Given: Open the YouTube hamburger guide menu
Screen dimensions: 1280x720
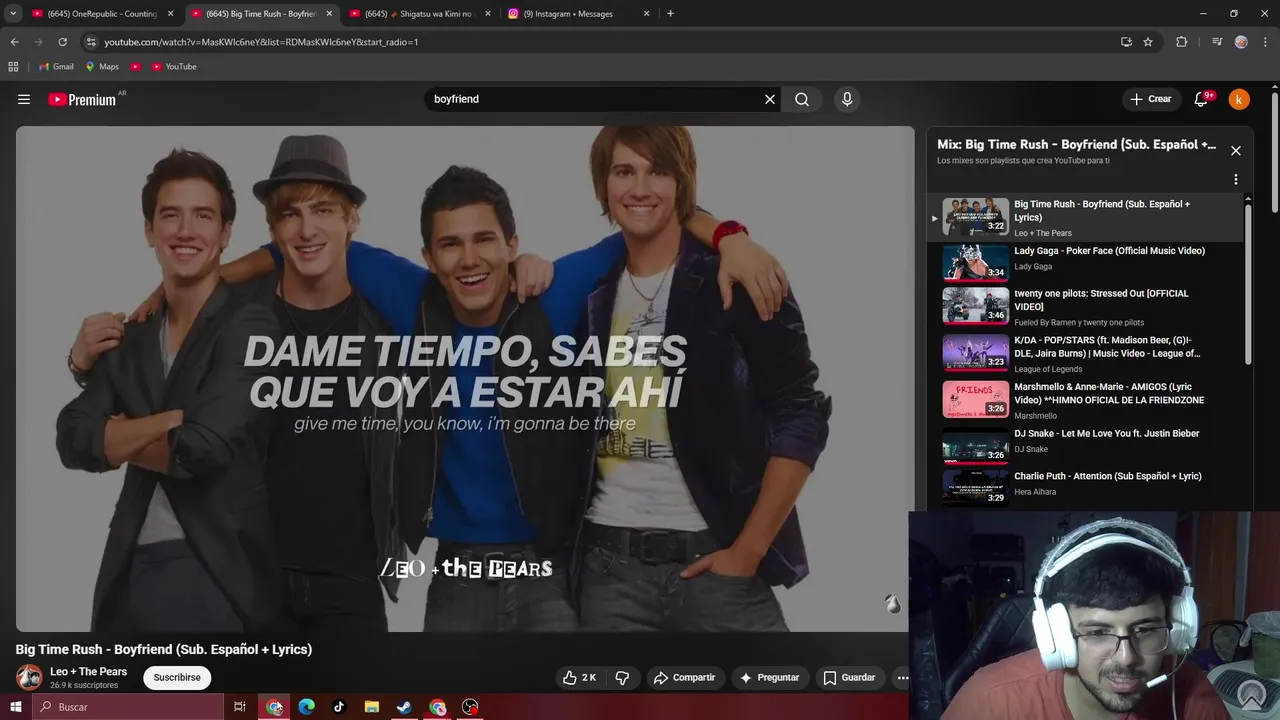Looking at the screenshot, I should point(24,99).
